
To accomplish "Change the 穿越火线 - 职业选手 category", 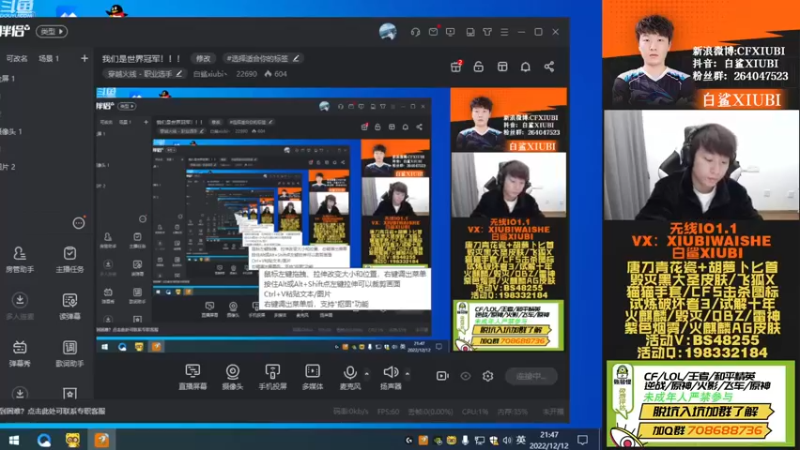I will click(x=144, y=74).
